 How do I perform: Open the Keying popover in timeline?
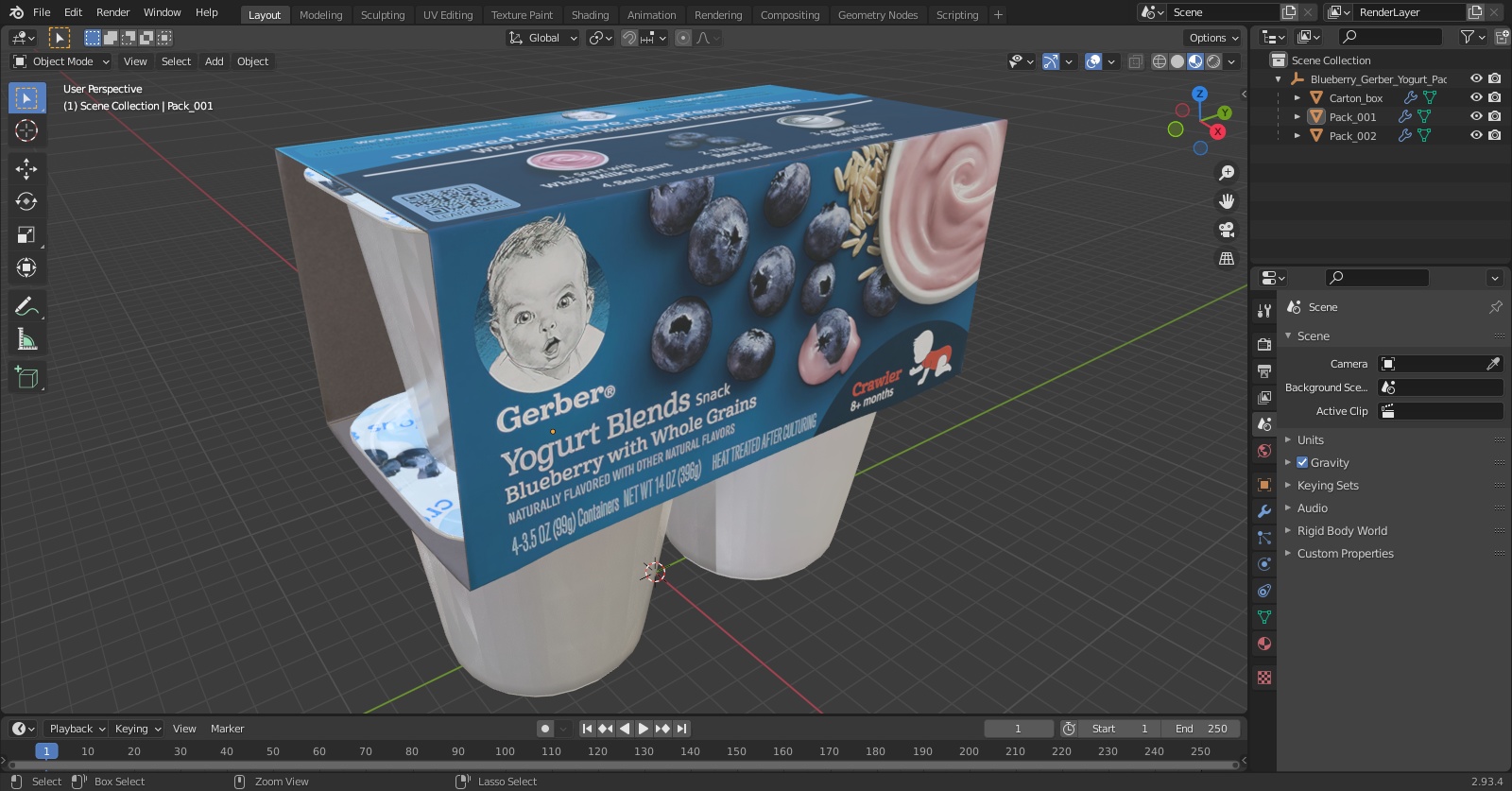137,729
